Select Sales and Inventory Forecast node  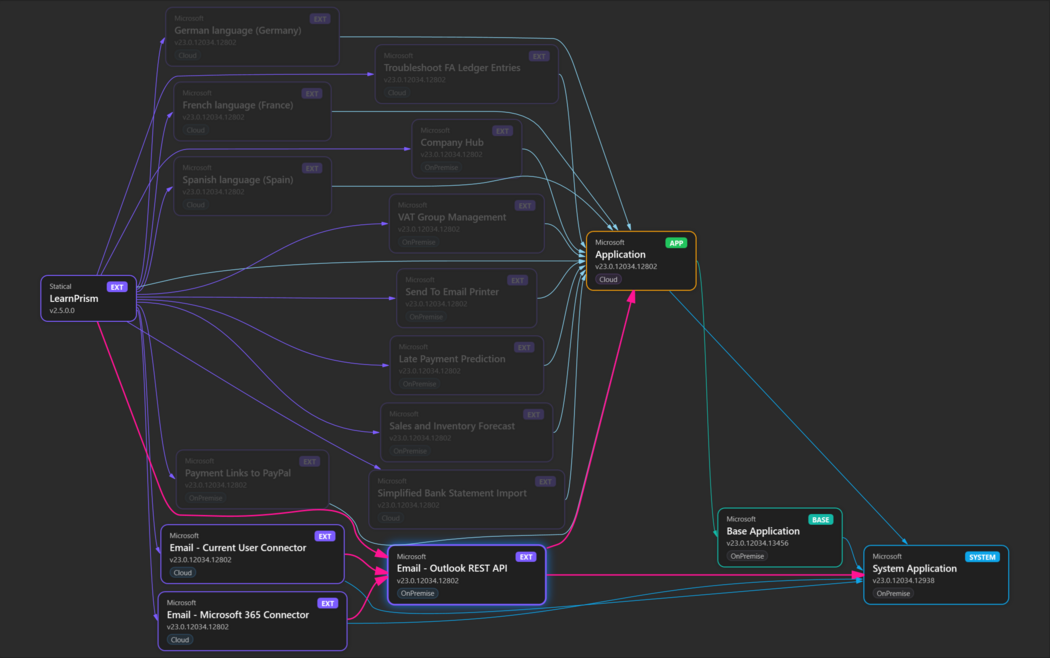pos(467,432)
